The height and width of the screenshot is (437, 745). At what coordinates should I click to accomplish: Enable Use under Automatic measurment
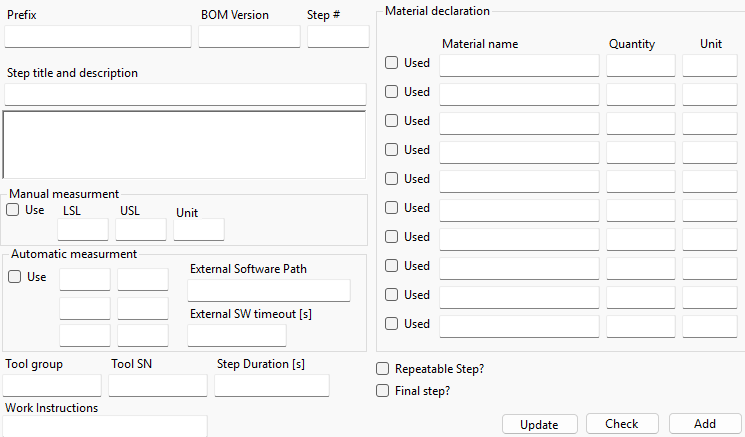15,277
